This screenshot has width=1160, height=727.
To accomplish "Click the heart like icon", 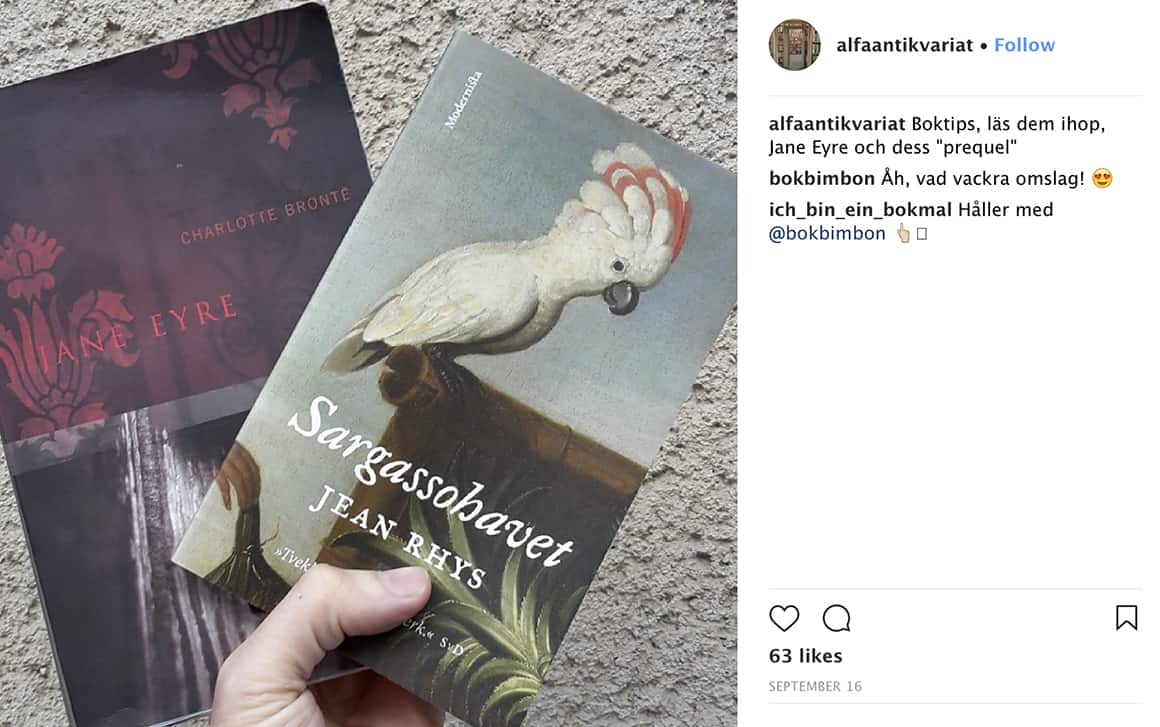I will [x=784, y=618].
